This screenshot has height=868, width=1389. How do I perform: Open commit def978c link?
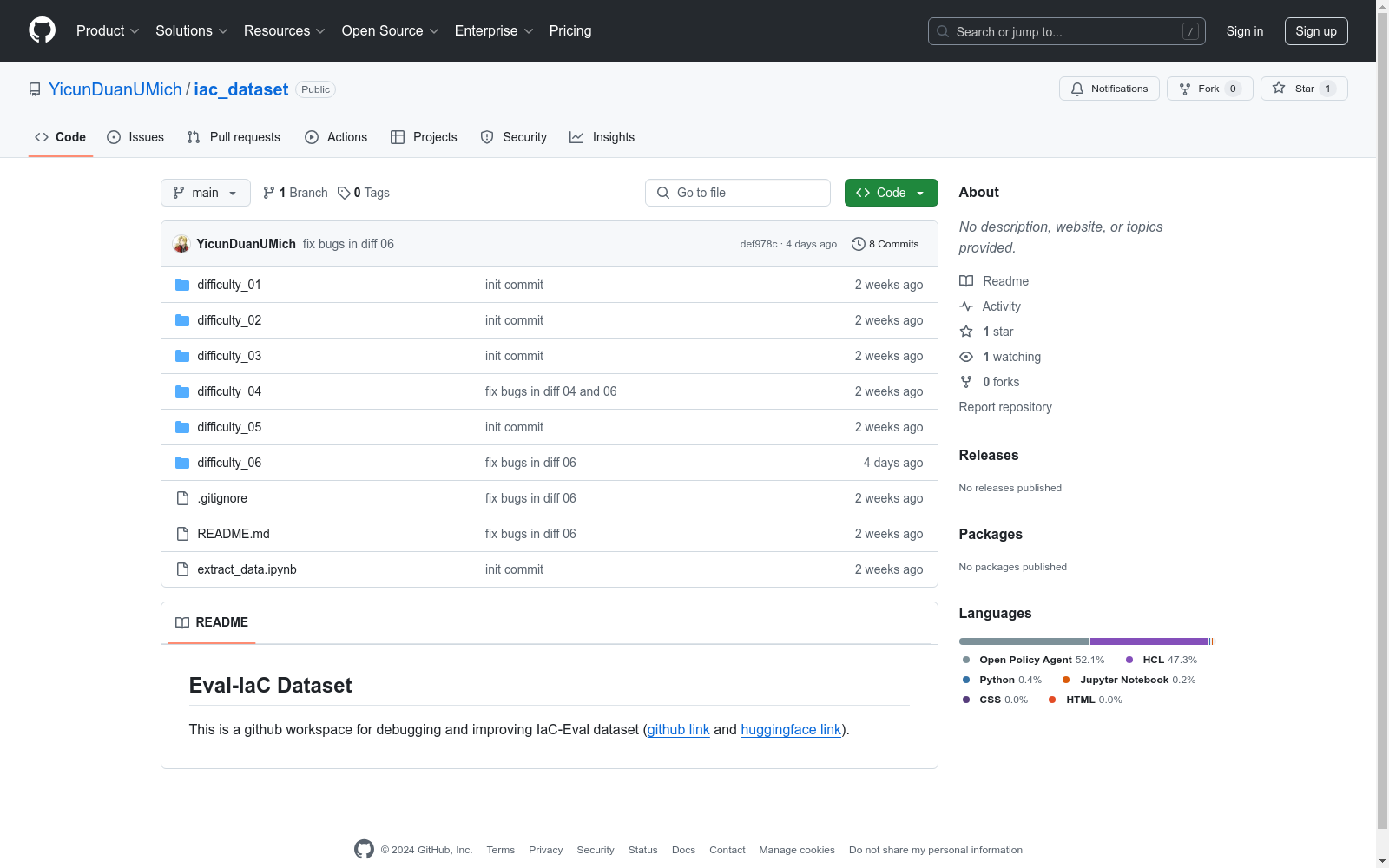(x=759, y=244)
